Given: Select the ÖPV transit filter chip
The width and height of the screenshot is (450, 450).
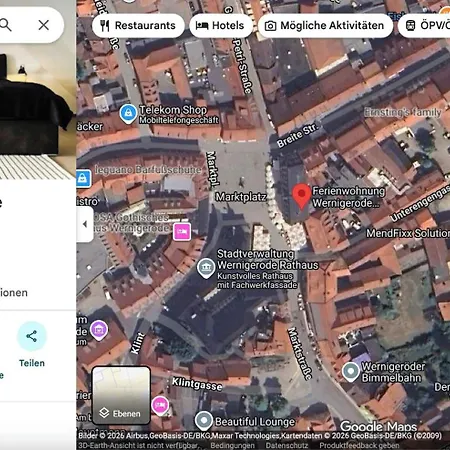Looking at the screenshot, I should pos(424,26).
